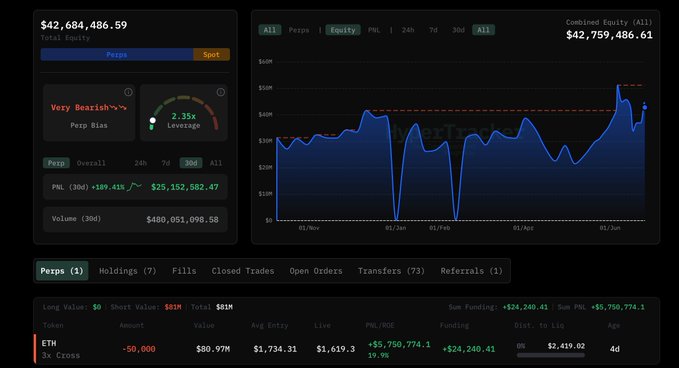Screen dimensions: 679x368
Task: Click the Dist. to Liq progress bar
Action: 550,355
